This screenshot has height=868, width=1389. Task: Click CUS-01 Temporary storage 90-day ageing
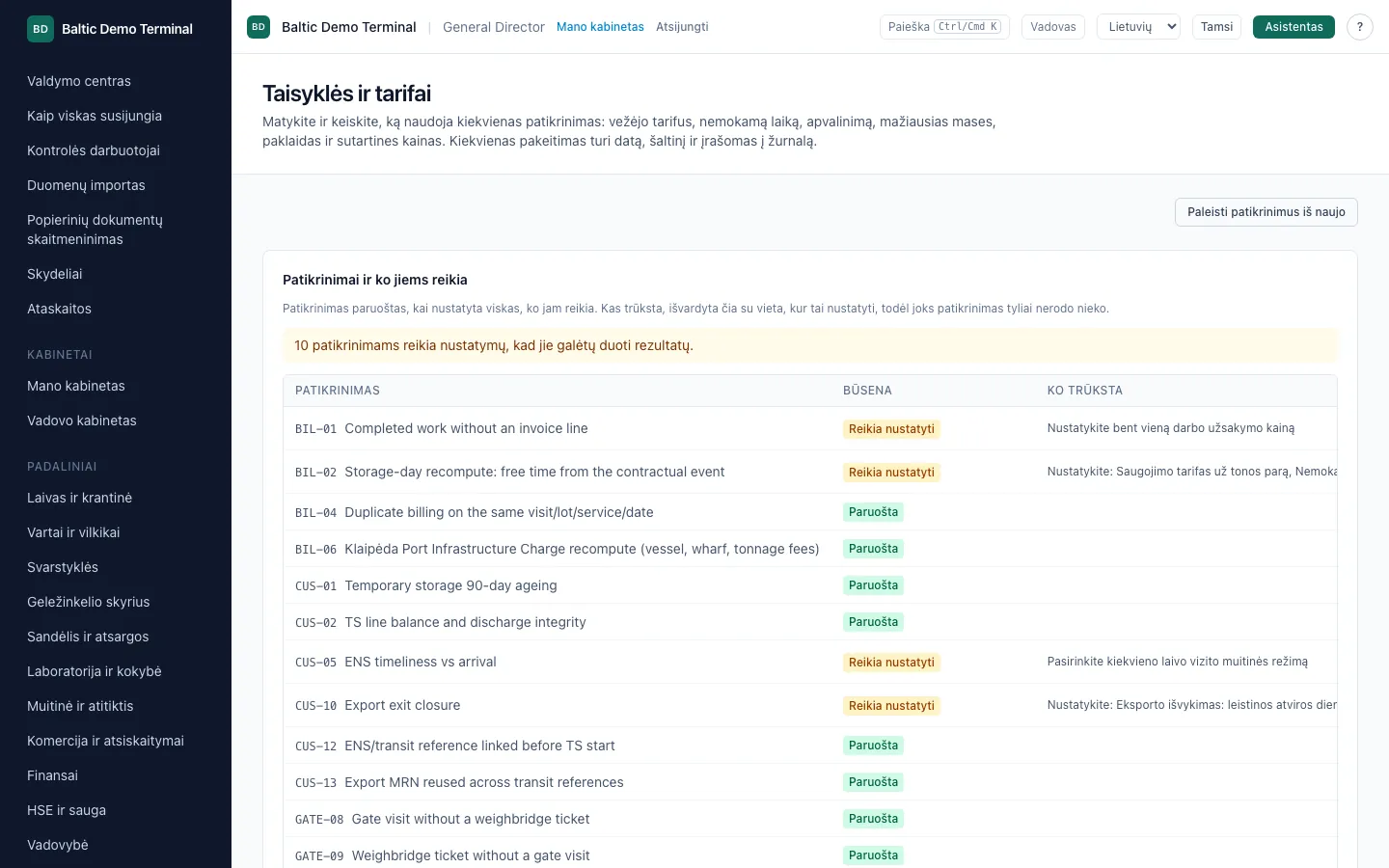pyautogui.click(x=810, y=585)
